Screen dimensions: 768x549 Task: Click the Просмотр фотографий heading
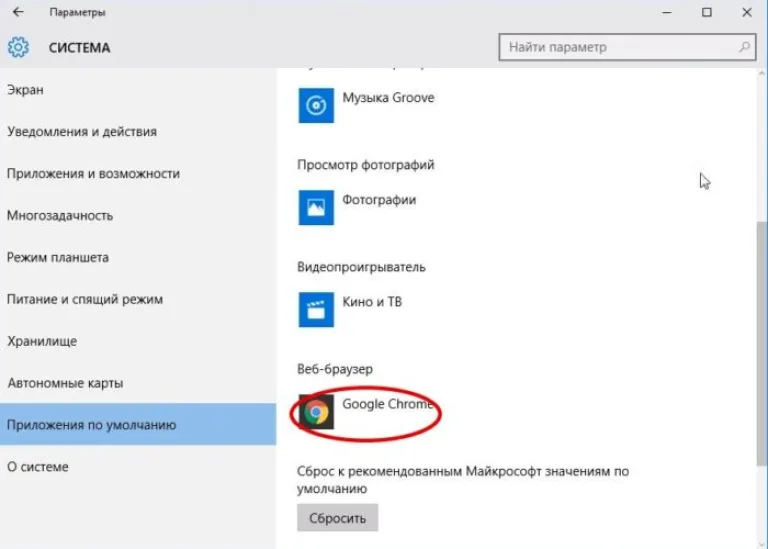(365, 165)
